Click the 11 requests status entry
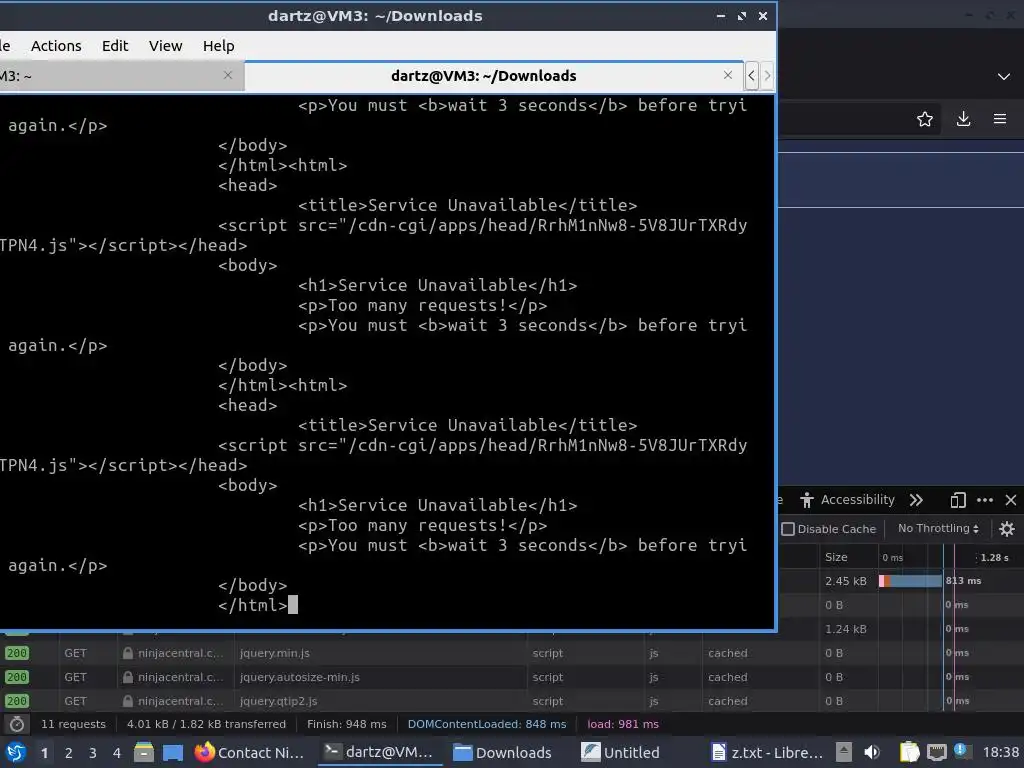 pyautogui.click(x=73, y=724)
